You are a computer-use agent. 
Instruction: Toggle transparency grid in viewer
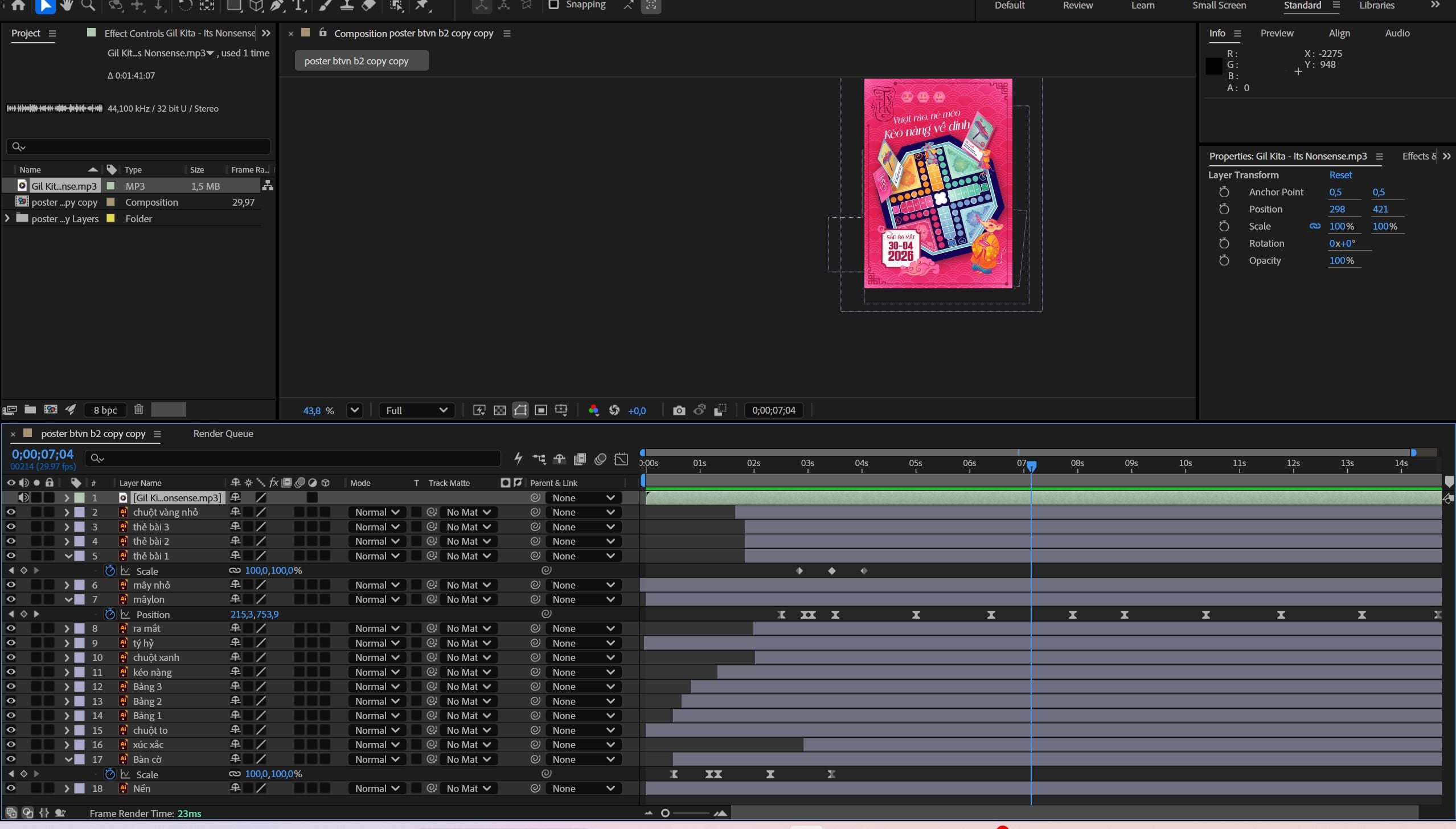(x=499, y=410)
